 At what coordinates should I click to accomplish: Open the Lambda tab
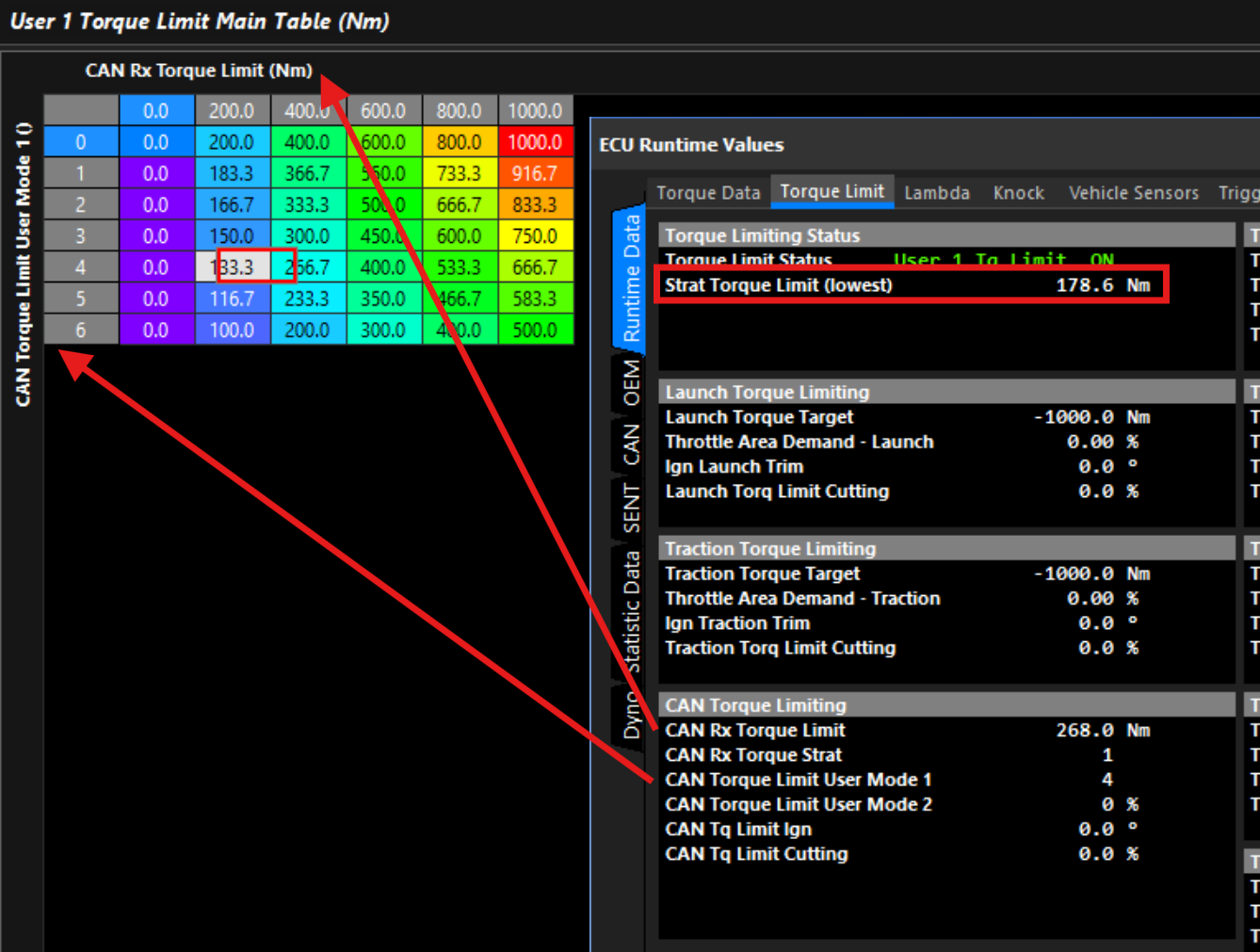pyautogui.click(x=936, y=193)
